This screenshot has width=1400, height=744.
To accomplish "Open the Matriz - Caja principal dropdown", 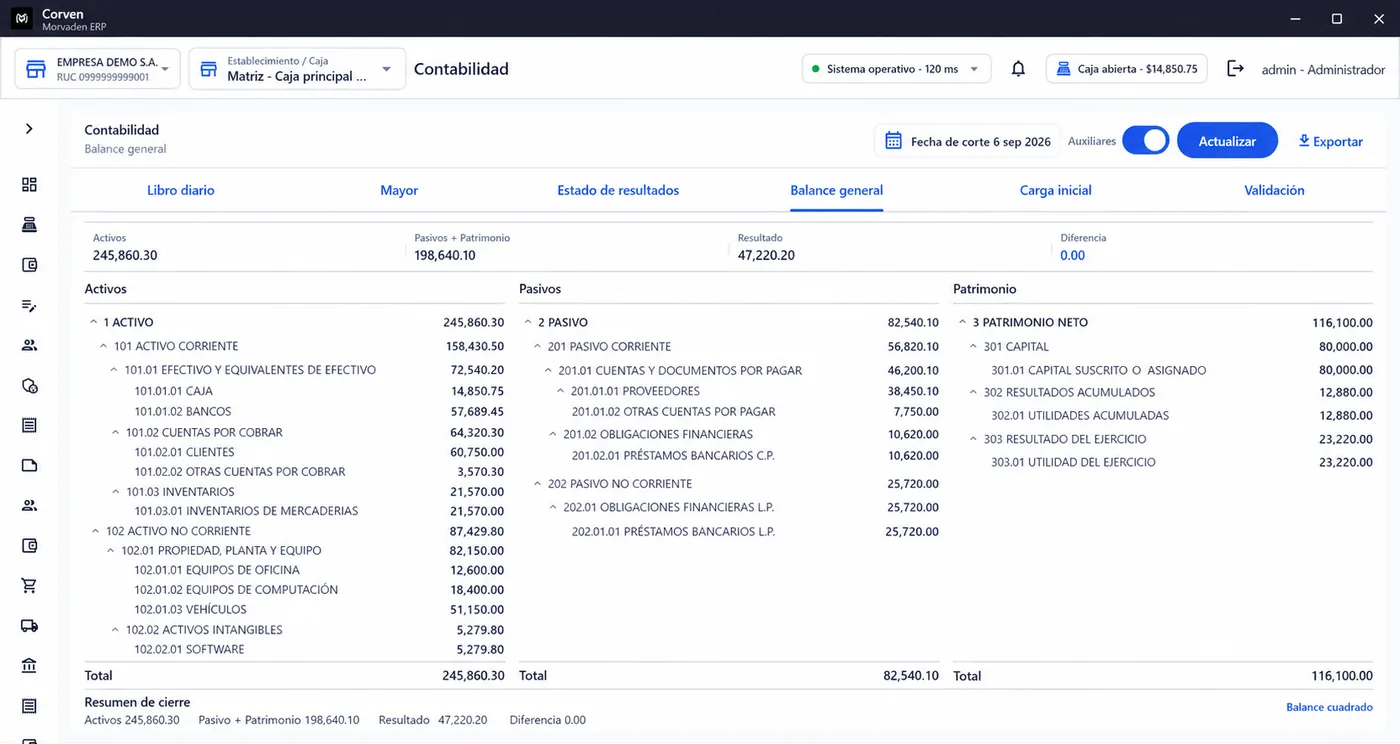I will click(x=298, y=69).
